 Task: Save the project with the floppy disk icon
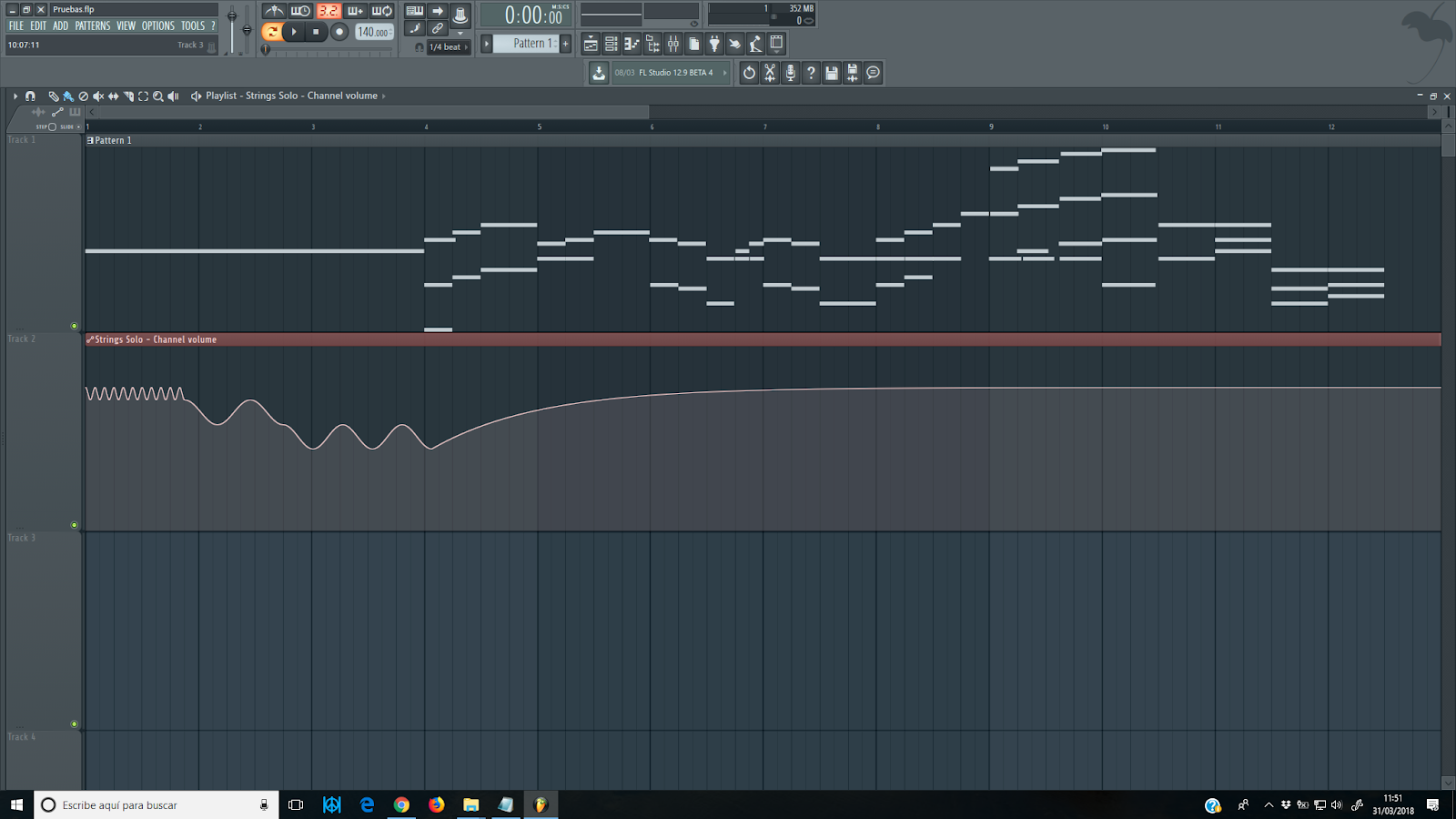(832, 73)
